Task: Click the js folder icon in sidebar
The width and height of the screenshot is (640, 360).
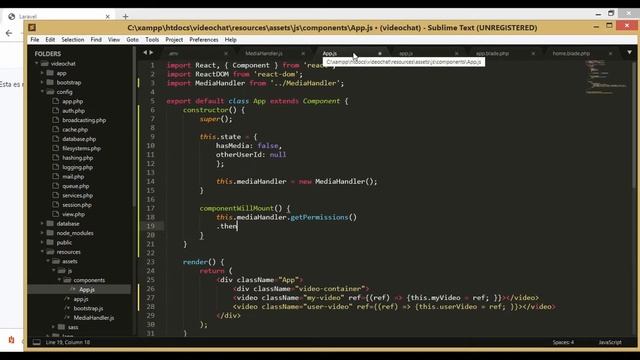Action: [x=62, y=271]
